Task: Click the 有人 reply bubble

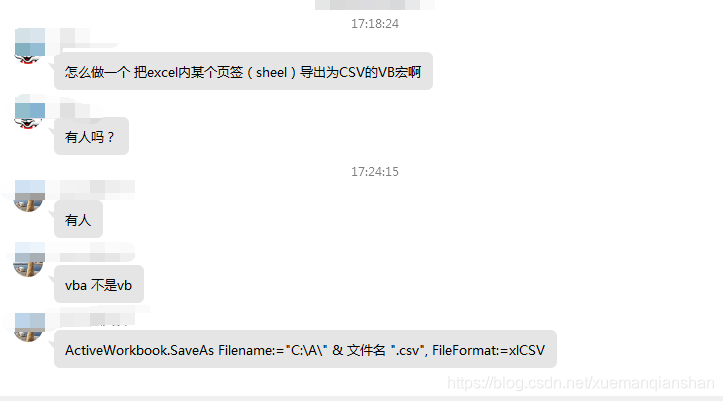Action: pyautogui.click(x=78, y=219)
